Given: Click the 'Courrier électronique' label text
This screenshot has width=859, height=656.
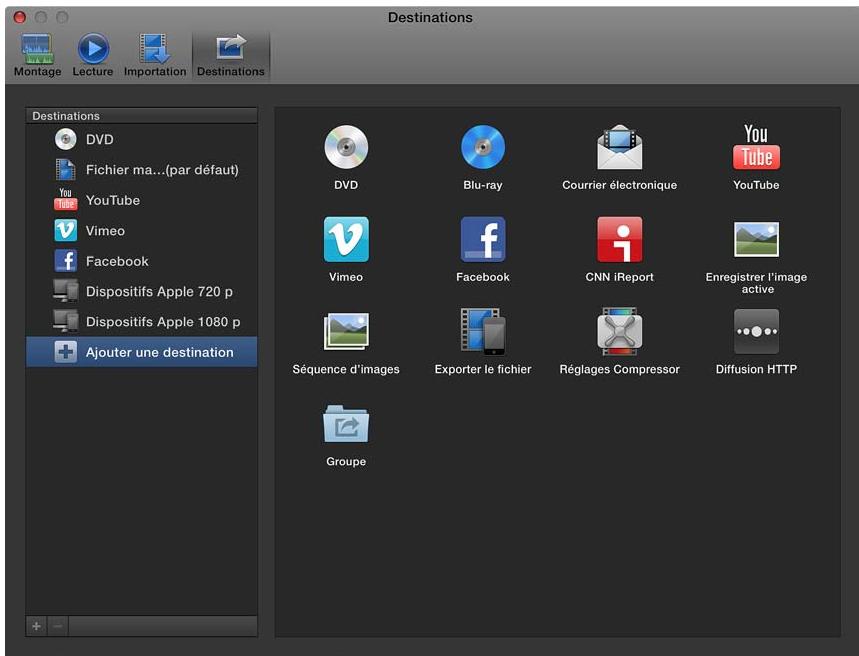Looking at the screenshot, I should (620, 185).
